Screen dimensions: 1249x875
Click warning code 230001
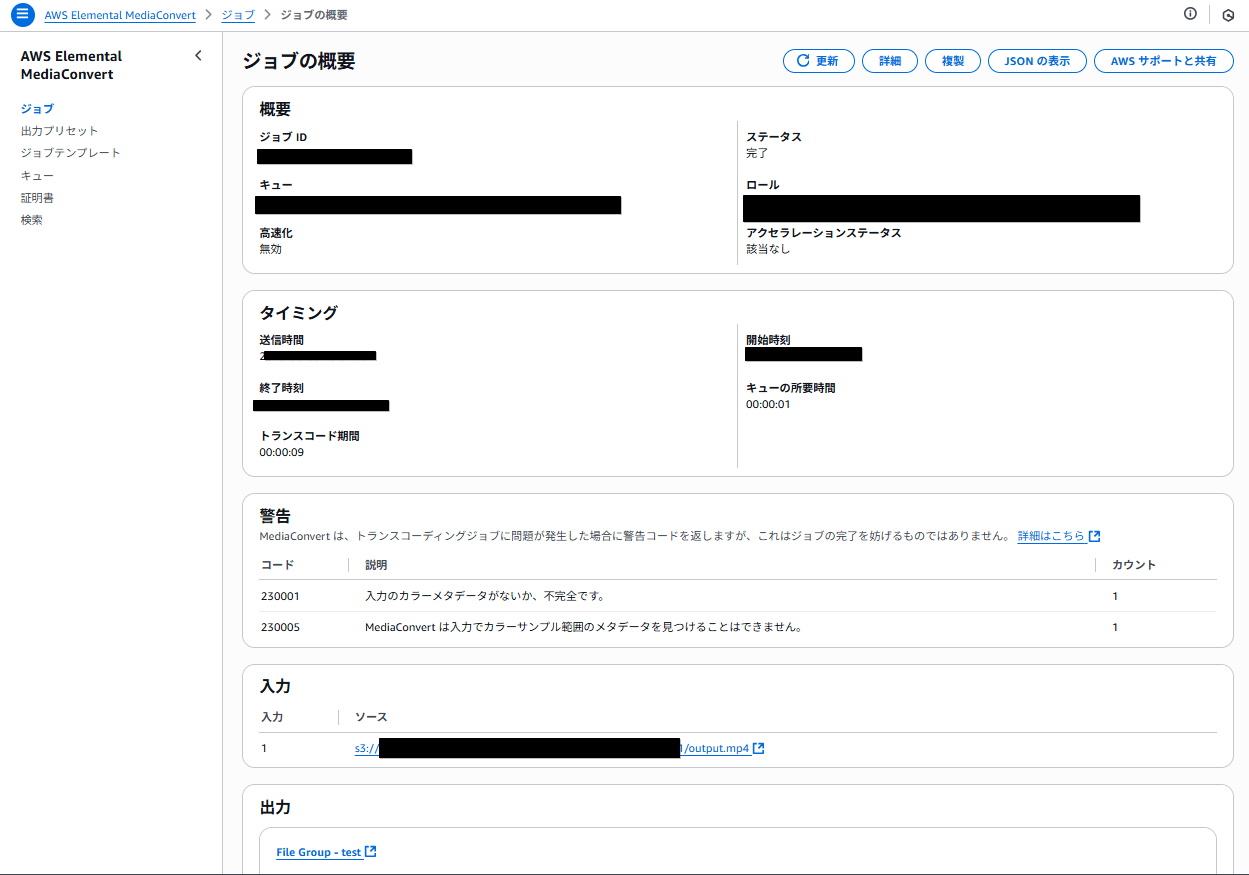click(x=280, y=596)
